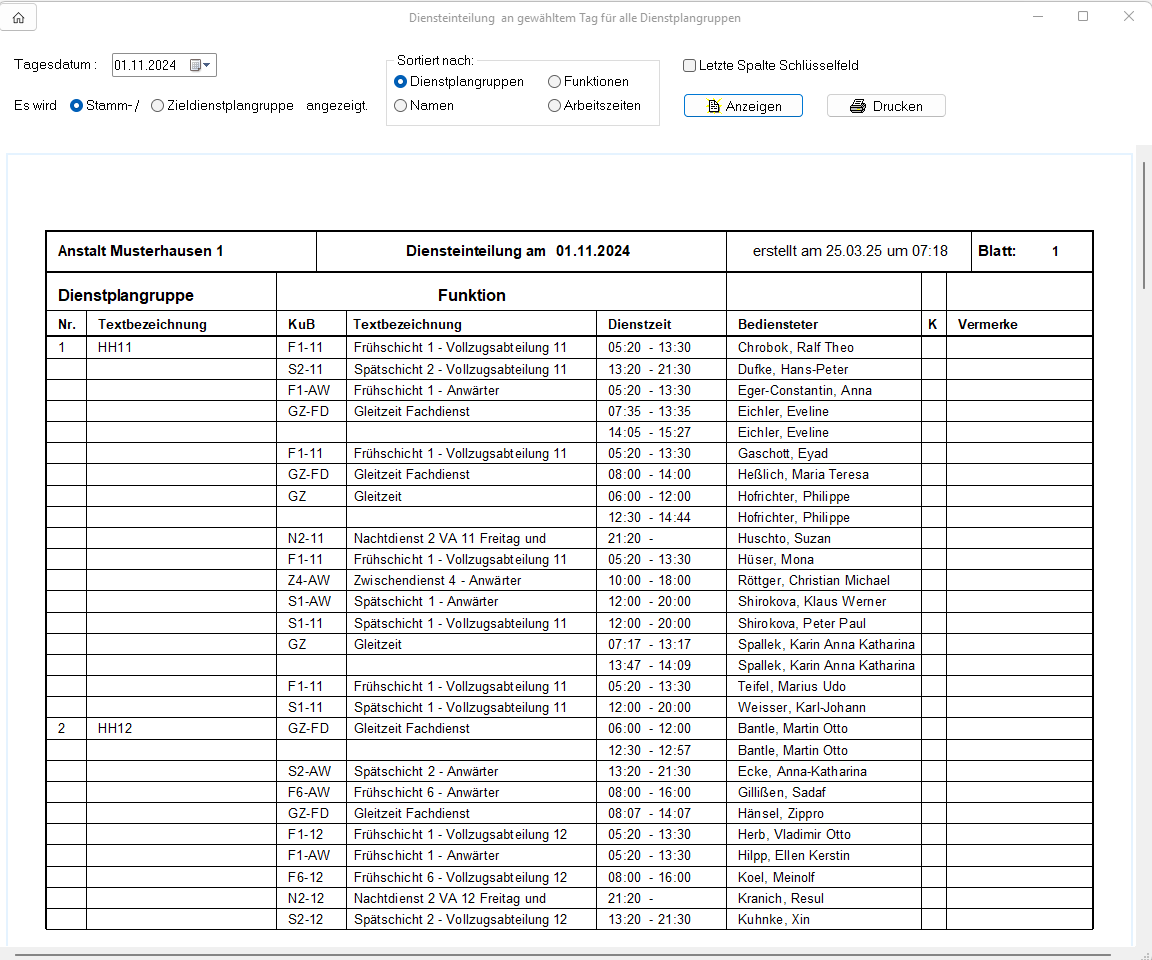Viewport: 1152px width, 960px height.
Task: Sort by Dienstplangruppen
Action: point(401,82)
